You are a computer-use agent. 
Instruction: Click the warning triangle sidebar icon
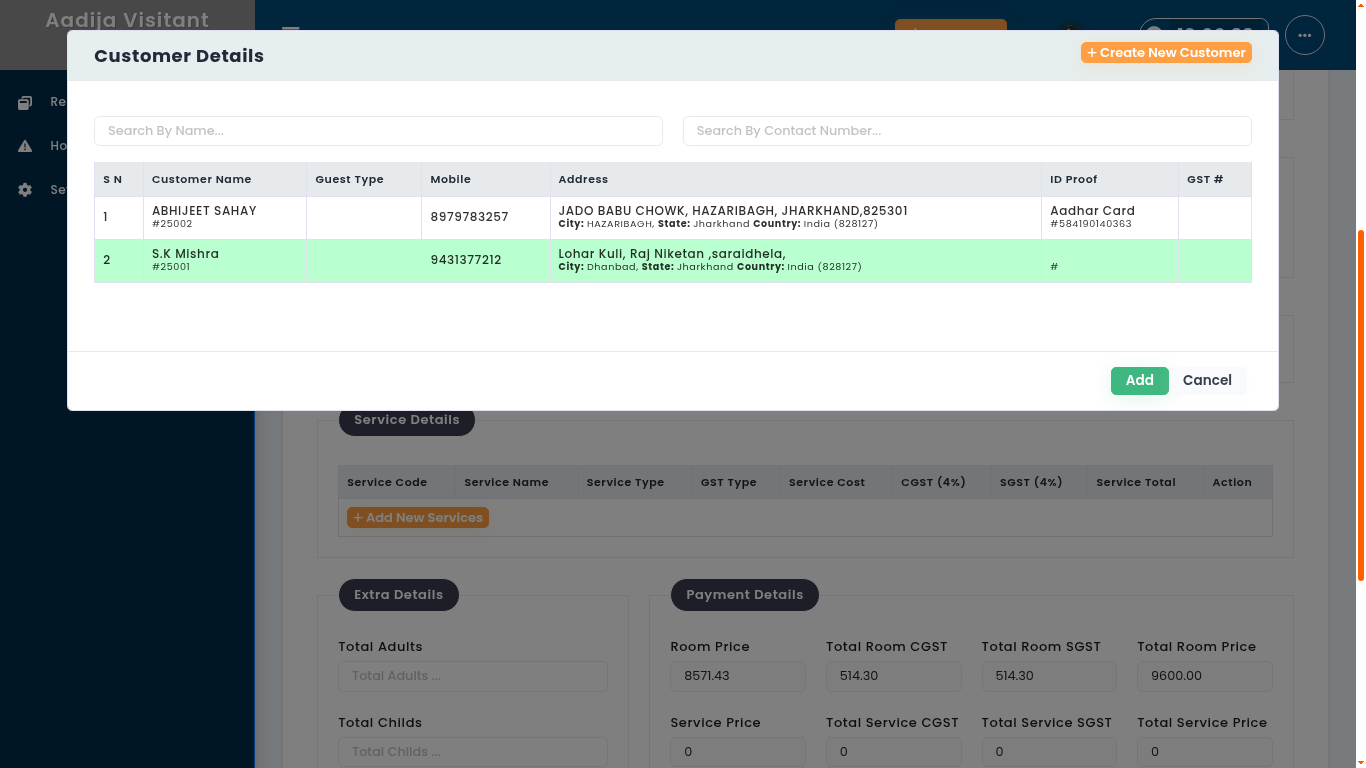(25, 146)
